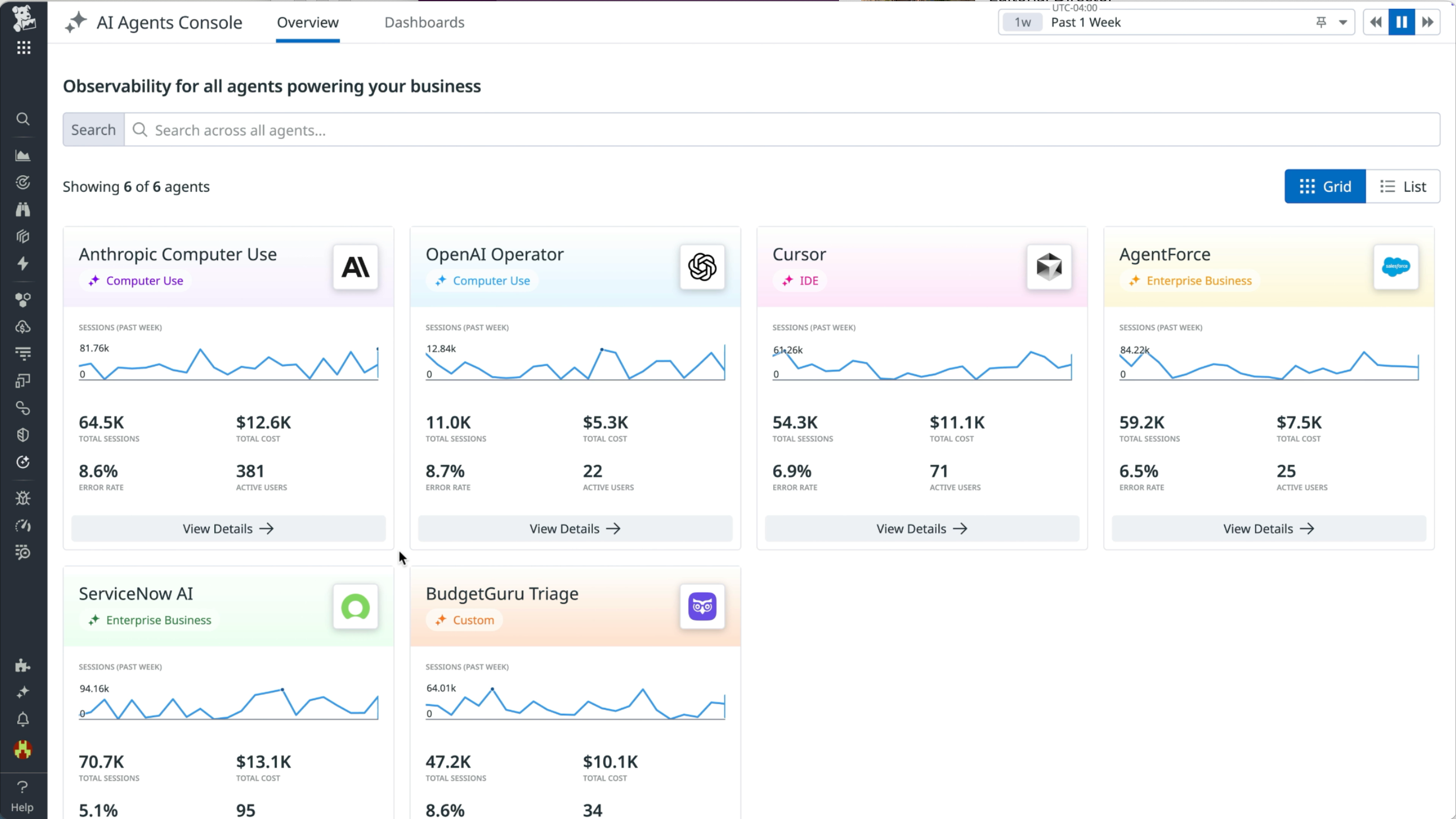Image resolution: width=1456 pixels, height=819 pixels.
Task: Click View Details on the Cursor card
Action: [922, 528]
